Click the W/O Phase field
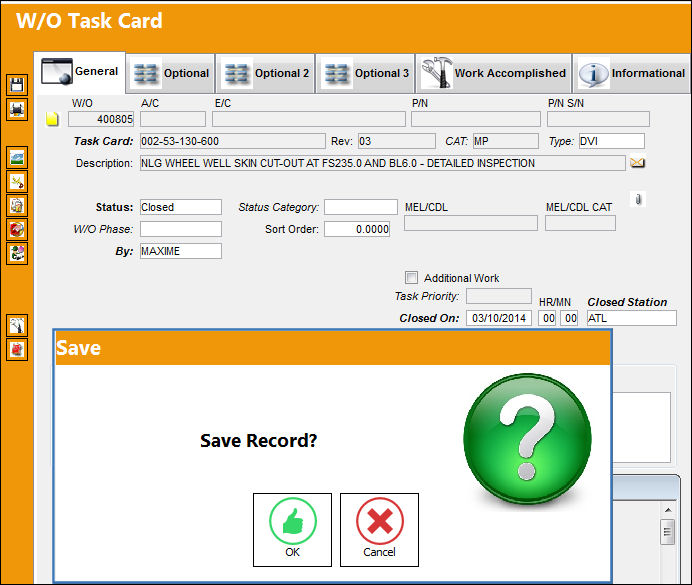 point(181,229)
